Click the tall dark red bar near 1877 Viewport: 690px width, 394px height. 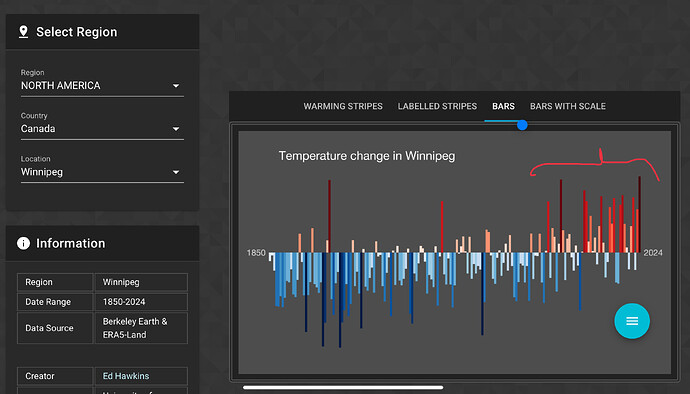coord(329,216)
